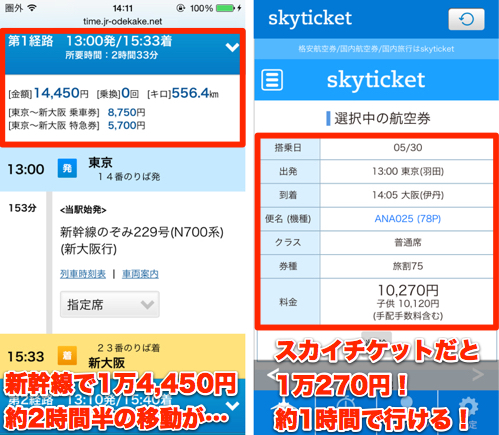This screenshot has width=499, height=435.
Task: Select the 14,450円 total fare amount
Action: click(61, 93)
